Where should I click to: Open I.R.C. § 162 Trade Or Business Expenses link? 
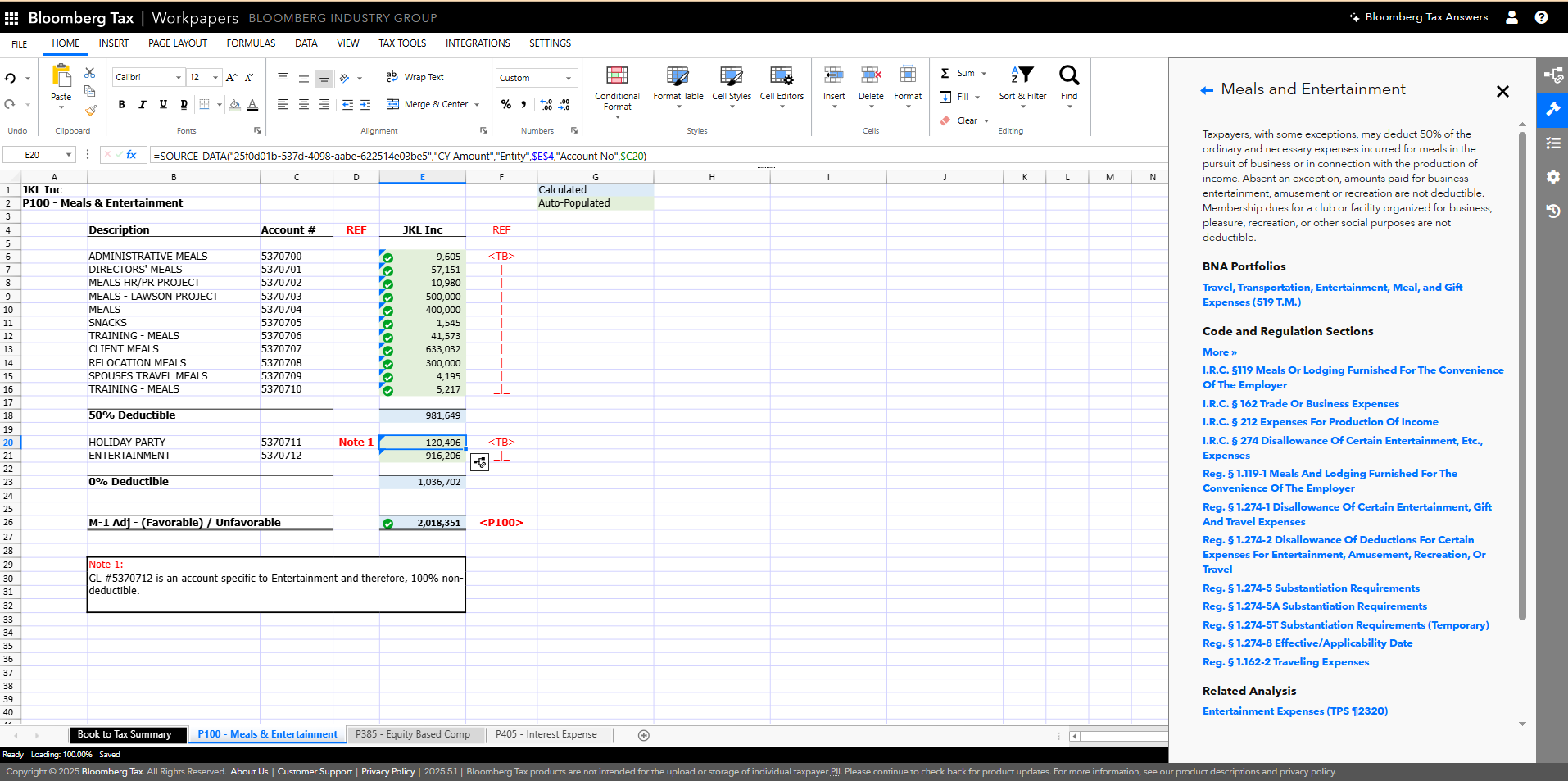(1300, 404)
